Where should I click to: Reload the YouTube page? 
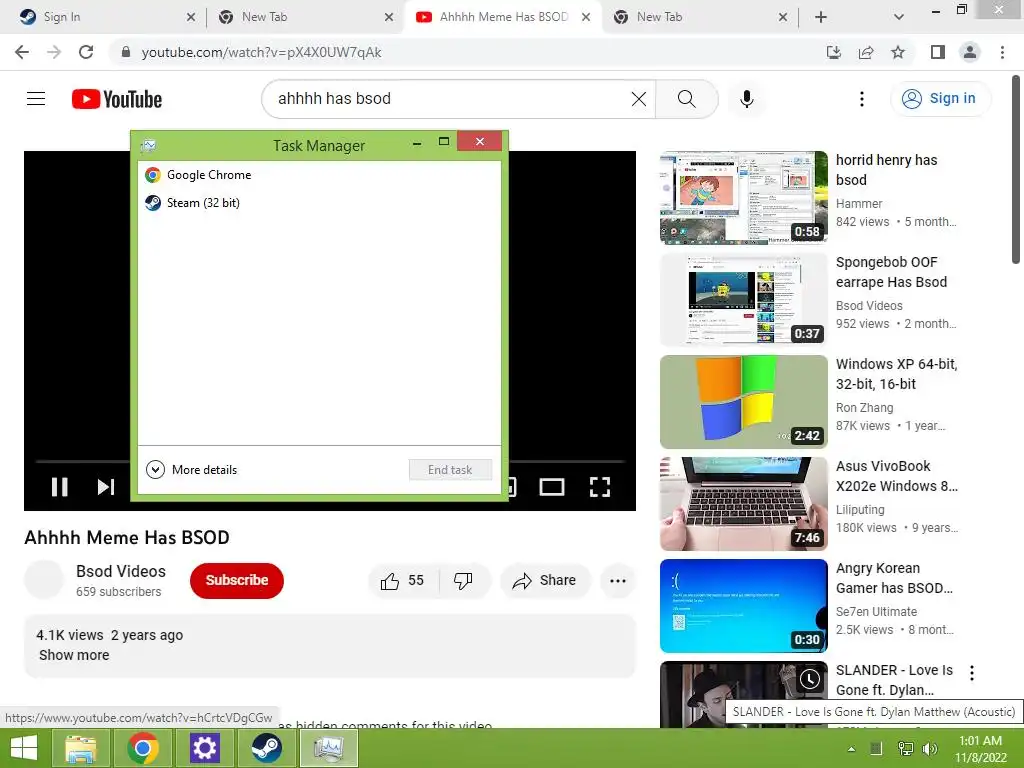click(86, 52)
